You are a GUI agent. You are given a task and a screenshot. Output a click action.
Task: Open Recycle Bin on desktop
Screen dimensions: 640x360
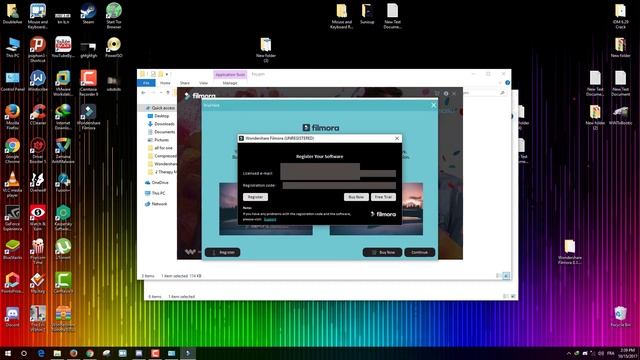click(x=620, y=317)
